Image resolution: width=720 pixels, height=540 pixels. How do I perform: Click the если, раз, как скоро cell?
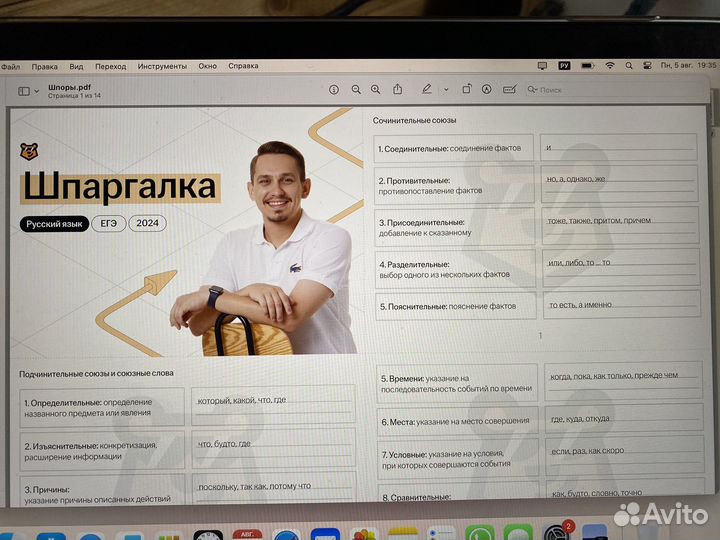[x=625, y=455]
